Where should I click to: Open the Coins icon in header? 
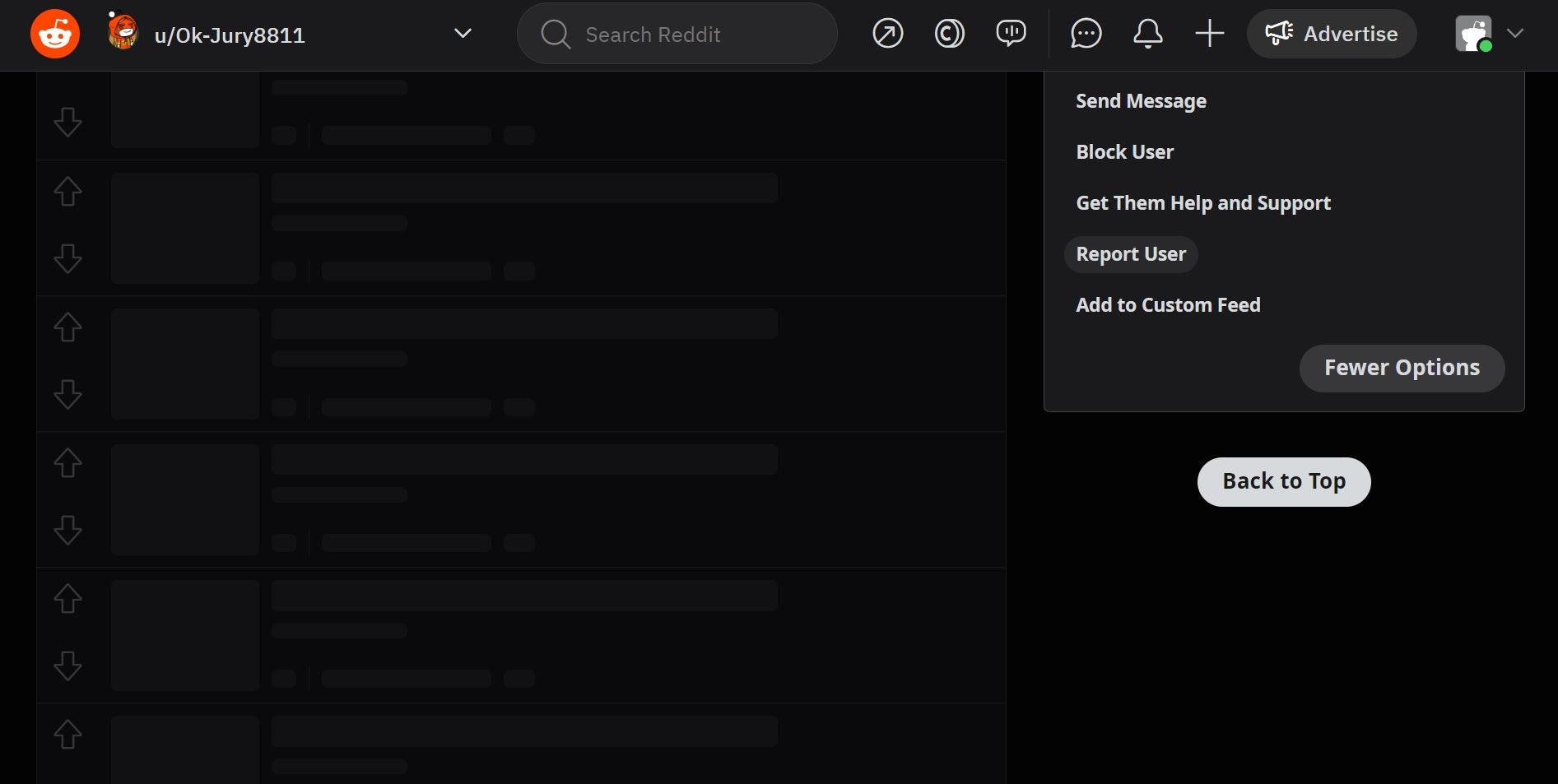(949, 34)
